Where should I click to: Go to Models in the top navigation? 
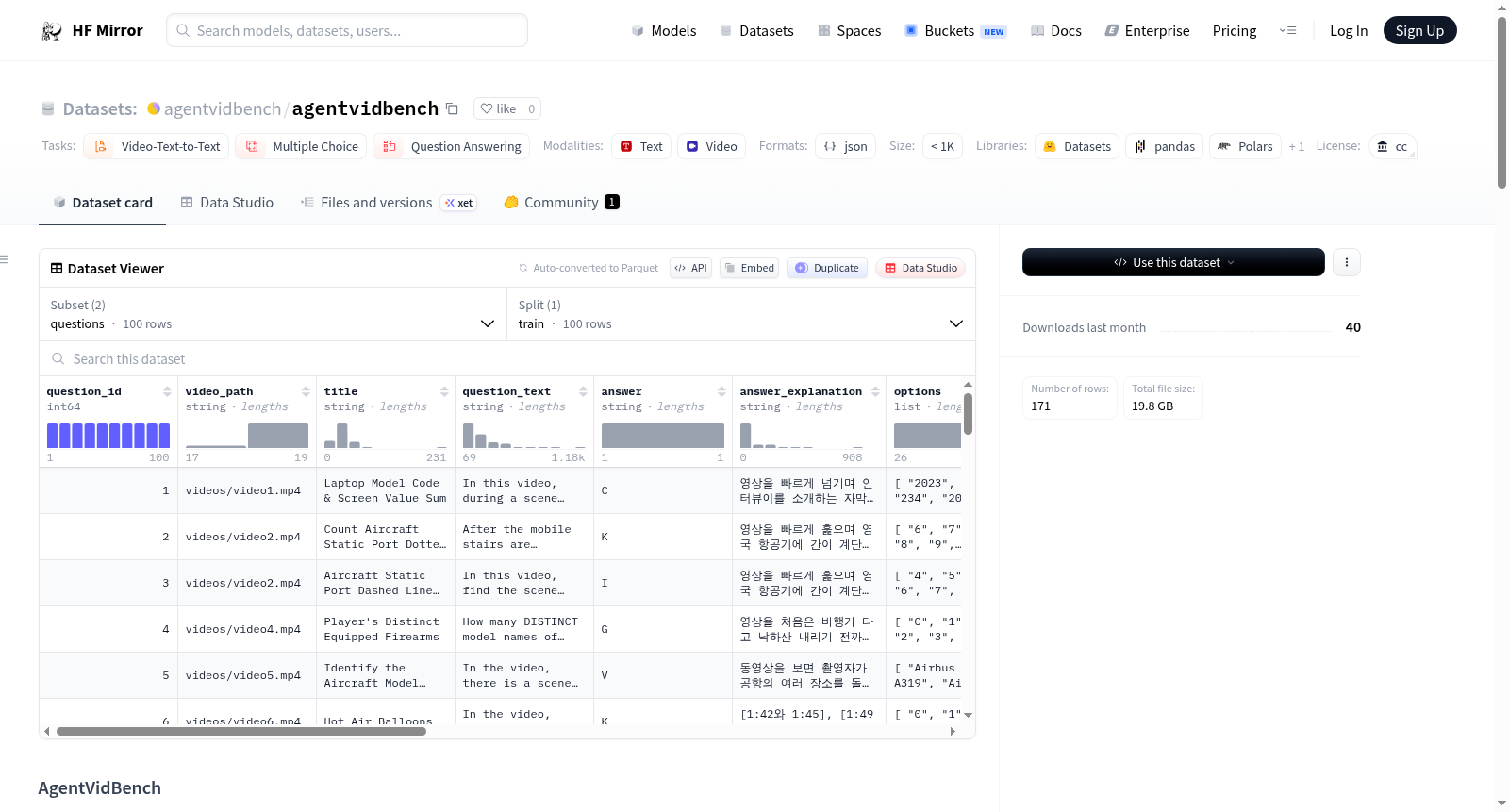664,30
